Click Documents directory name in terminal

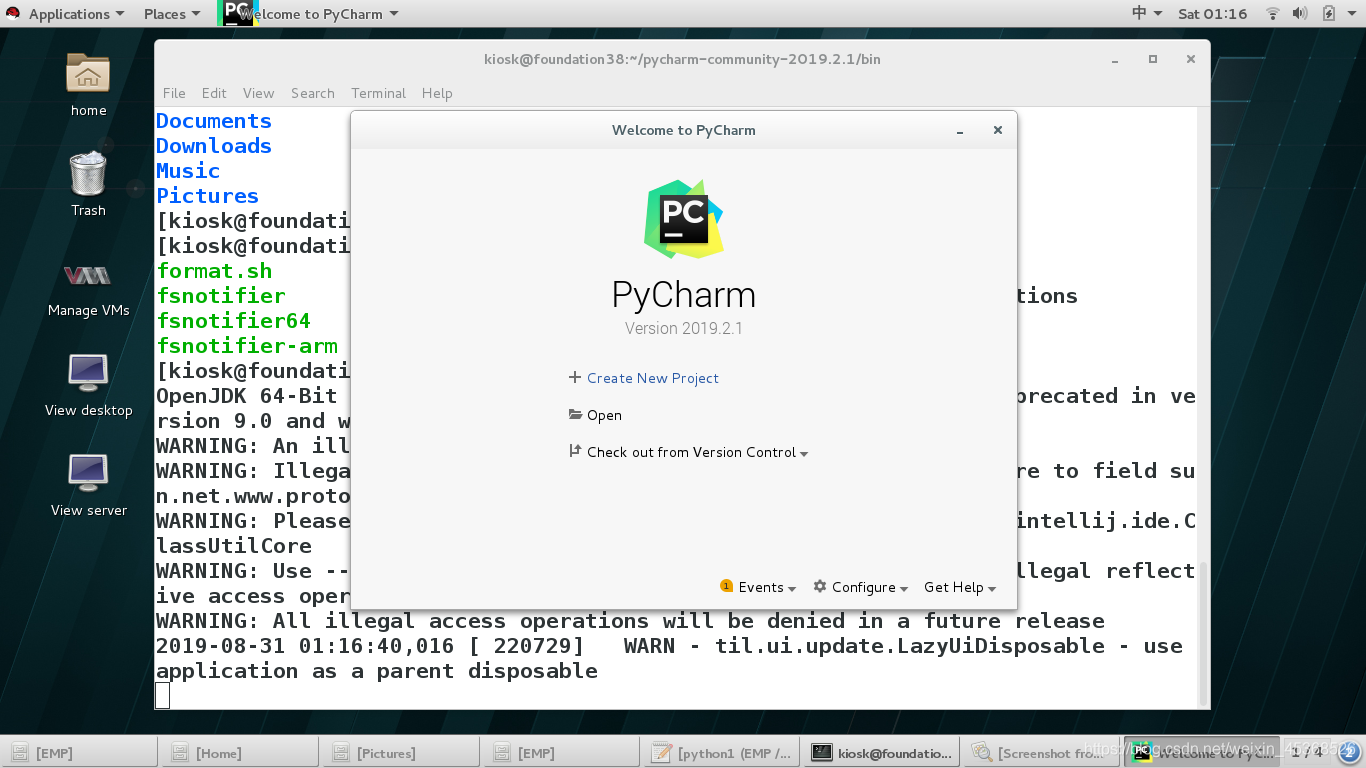click(x=214, y=121)
